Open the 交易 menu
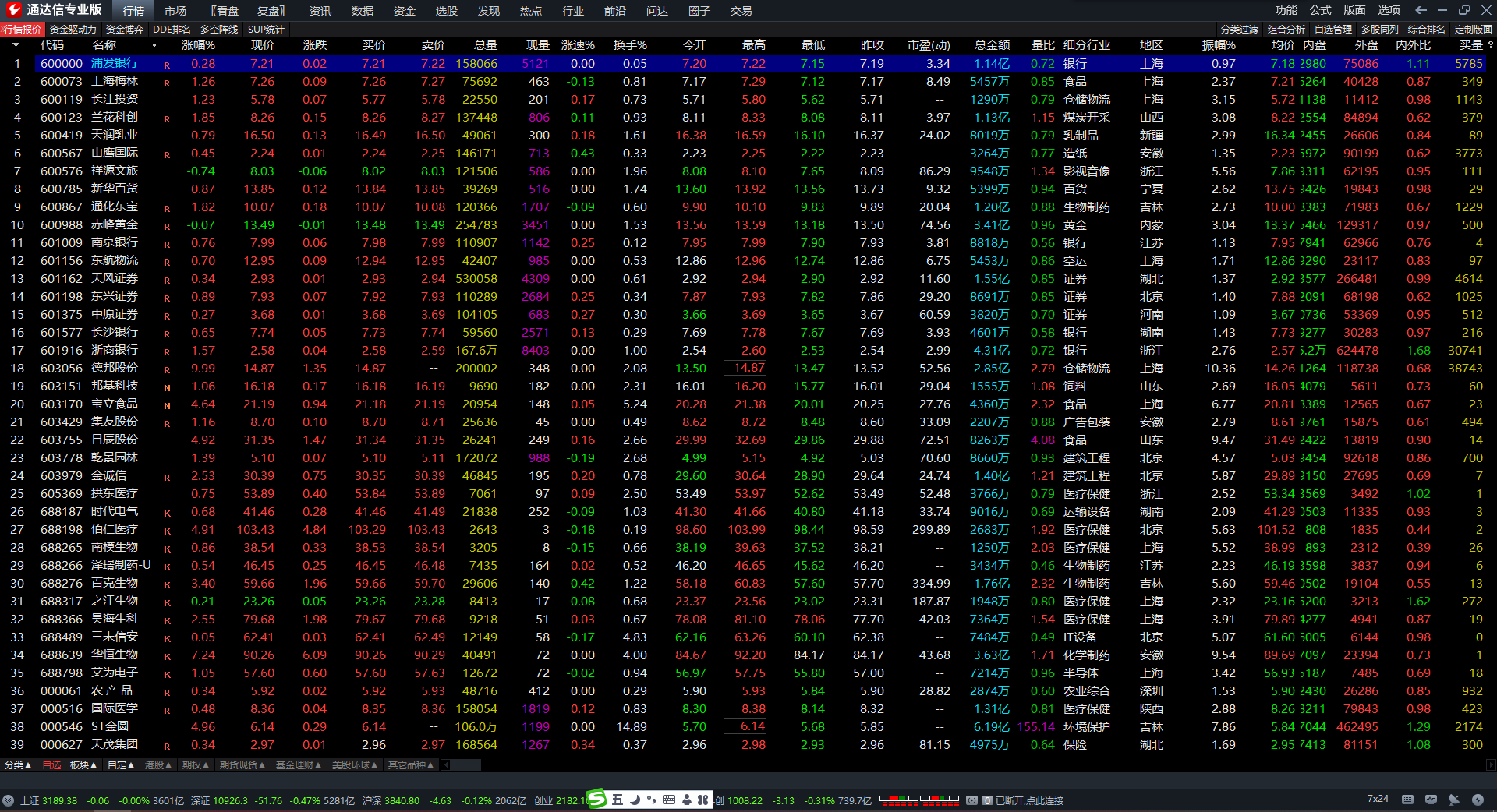 coord(741,11)
